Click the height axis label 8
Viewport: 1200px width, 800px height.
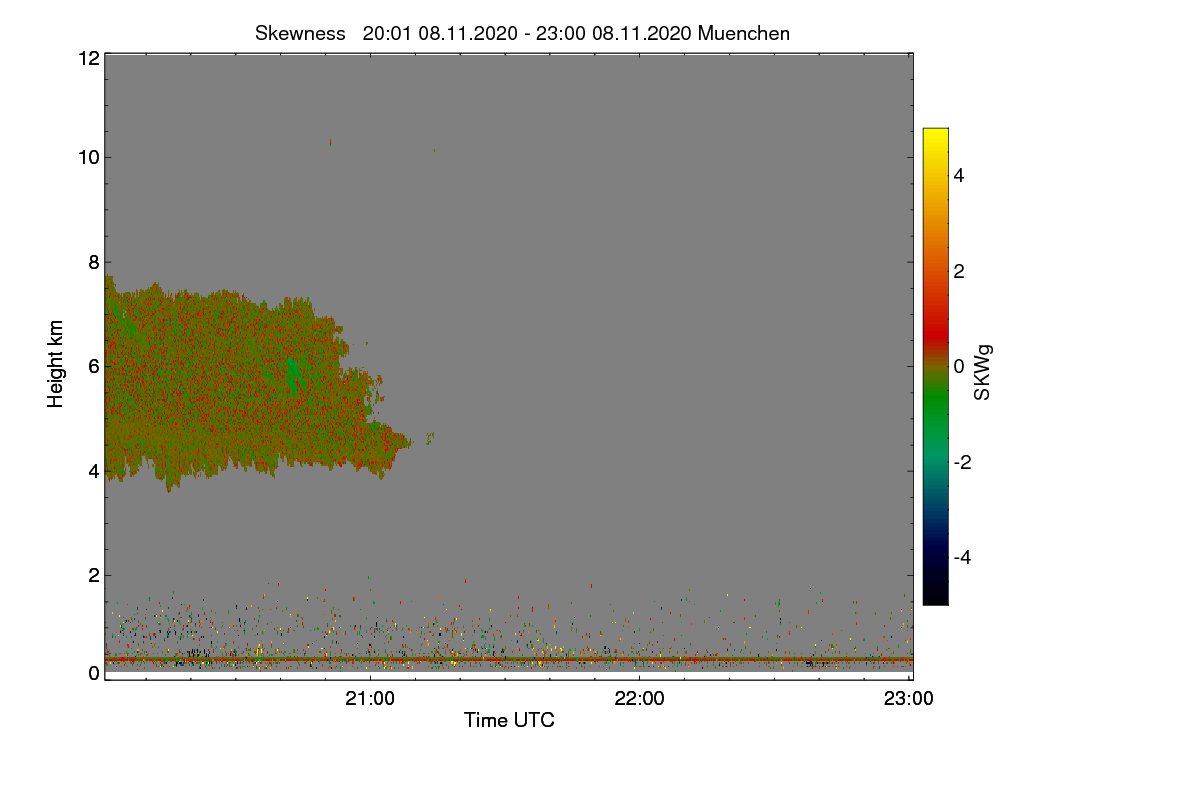94,262
